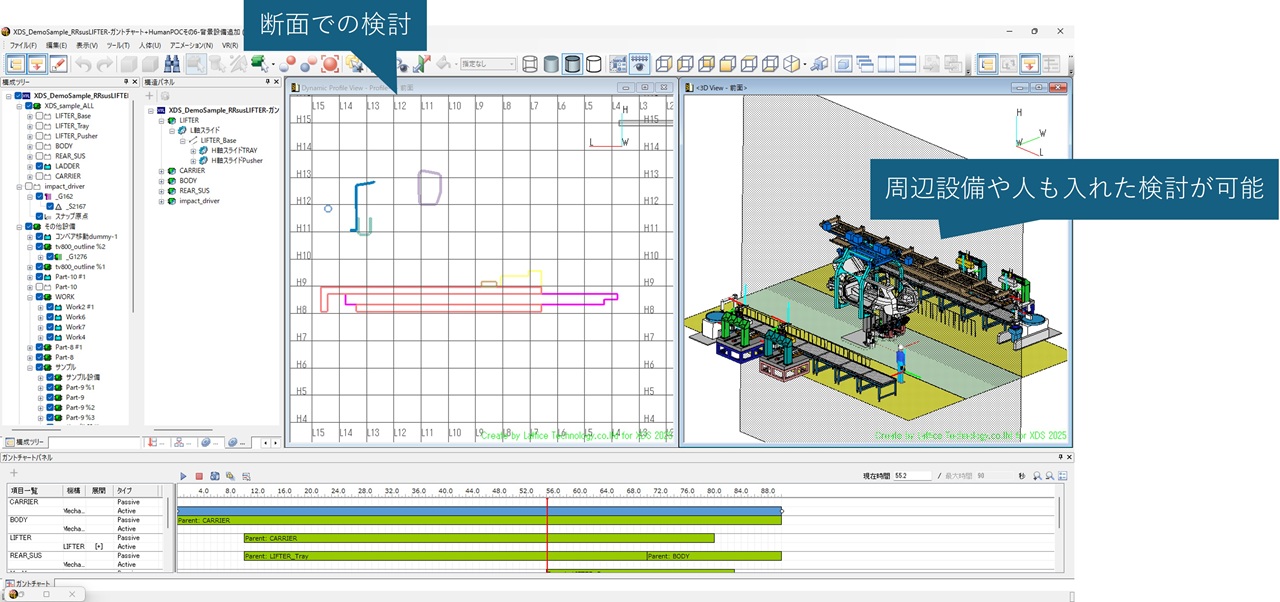Click the panel icon with red down arrow, right toolbar
Image resolution: width=1280 pixels, height=602 pixels.
point(1029,64)
